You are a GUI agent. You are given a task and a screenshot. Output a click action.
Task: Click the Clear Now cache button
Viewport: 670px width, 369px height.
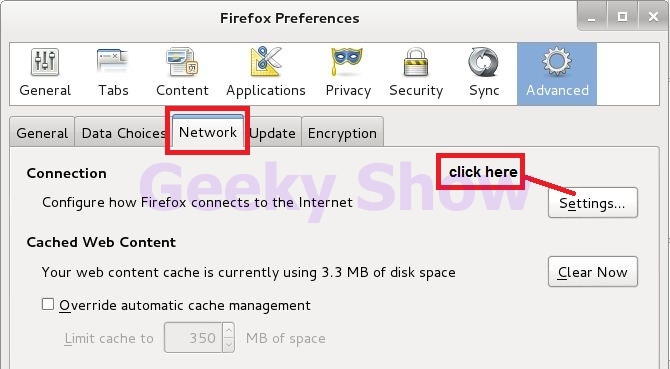click(x=593, y=272)
